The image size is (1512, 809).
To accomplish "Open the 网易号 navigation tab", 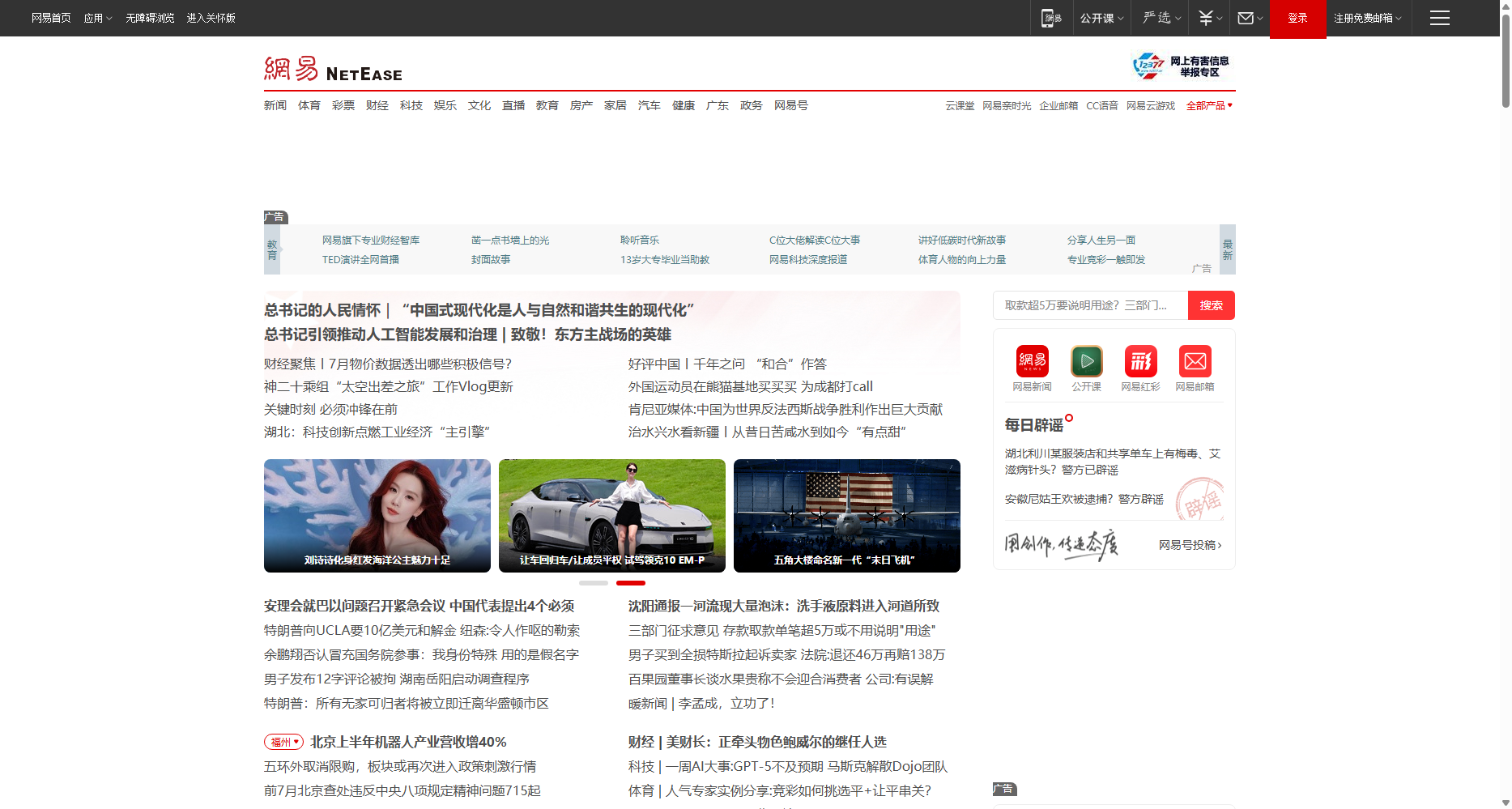I will click(791, 105).
